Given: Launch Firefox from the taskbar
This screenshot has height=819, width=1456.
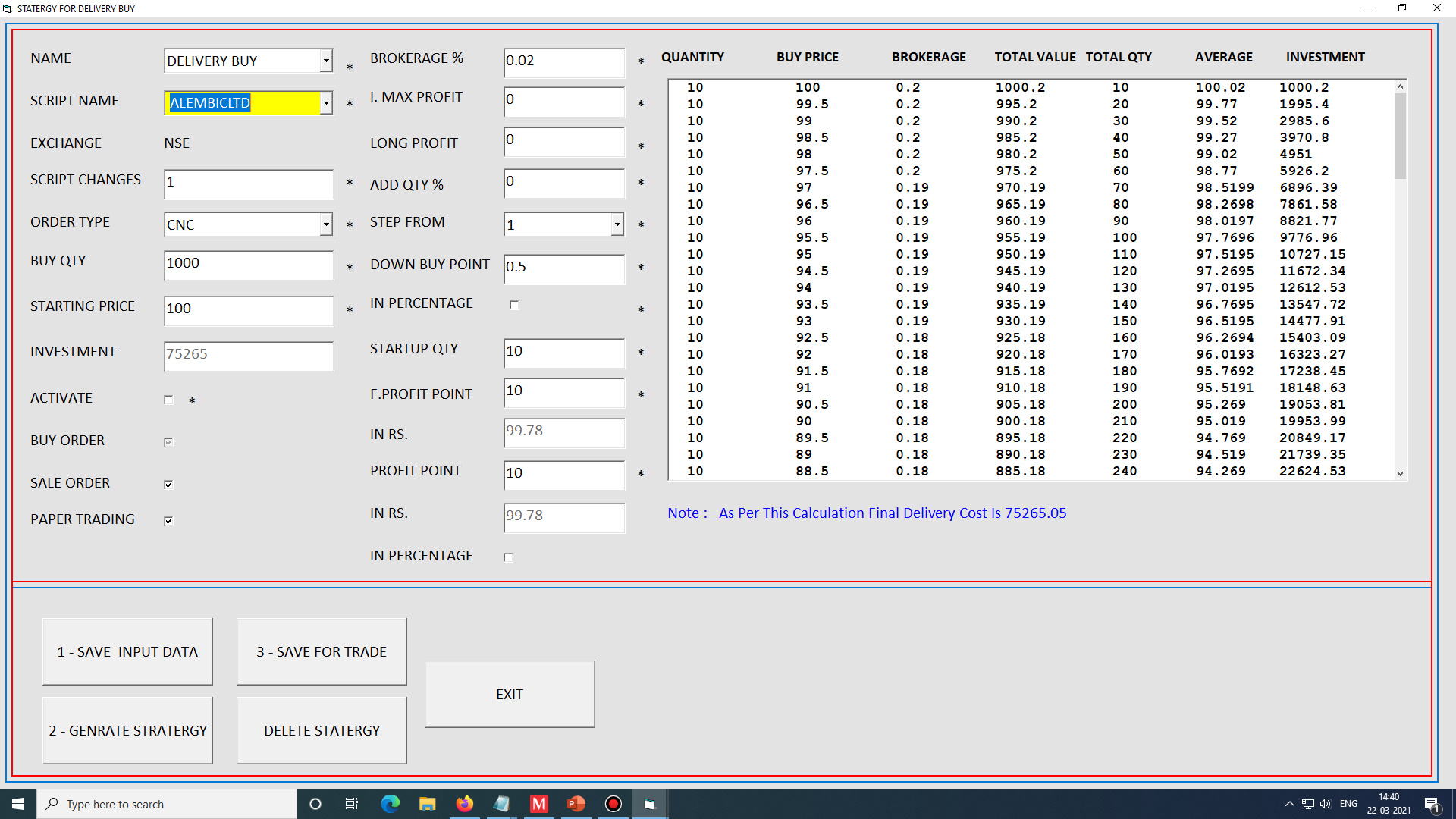Looking at the screenshot, I should pyautogui.click(x=464, y=804).
